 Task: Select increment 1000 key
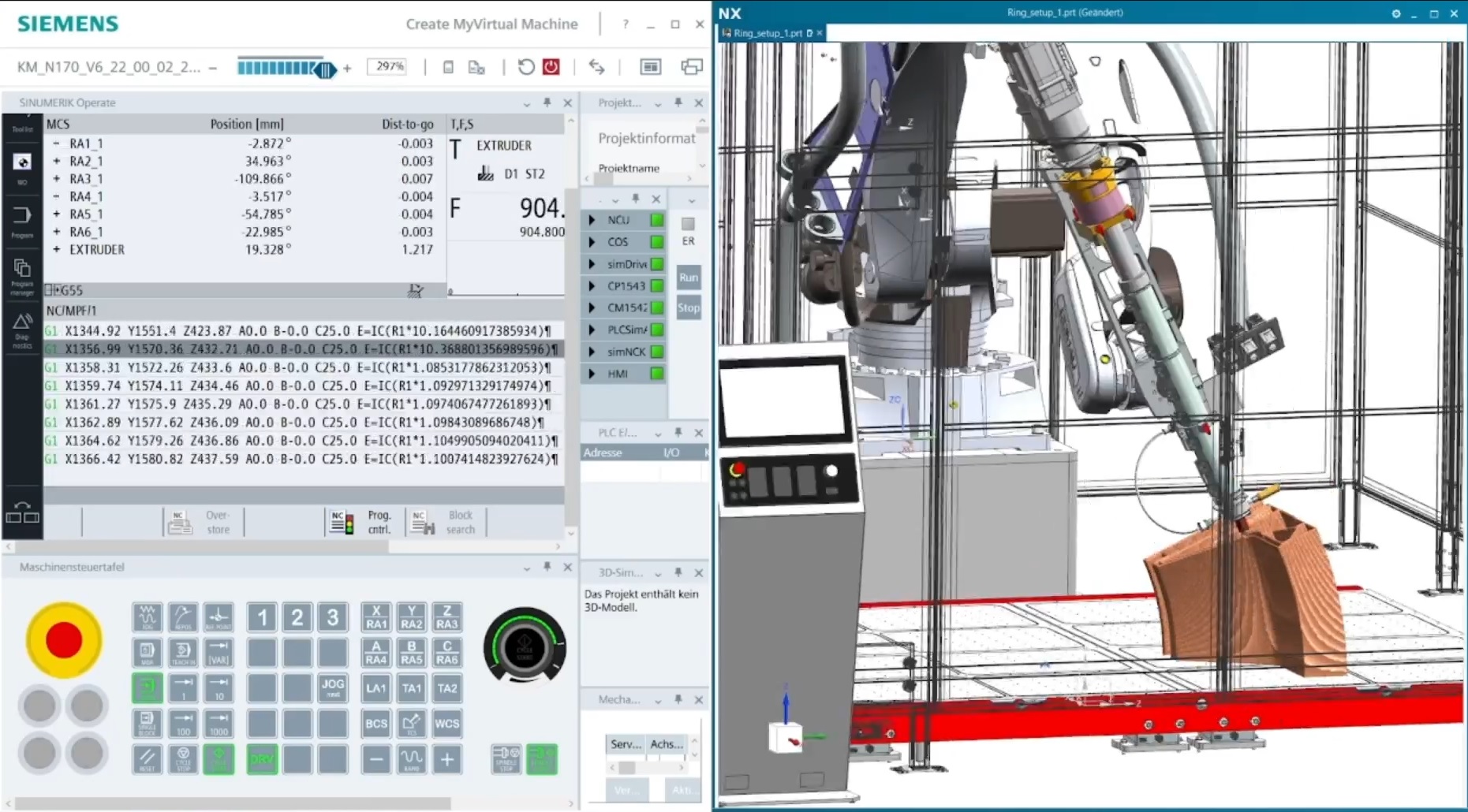pyautogui.click(x=219, y=723)
